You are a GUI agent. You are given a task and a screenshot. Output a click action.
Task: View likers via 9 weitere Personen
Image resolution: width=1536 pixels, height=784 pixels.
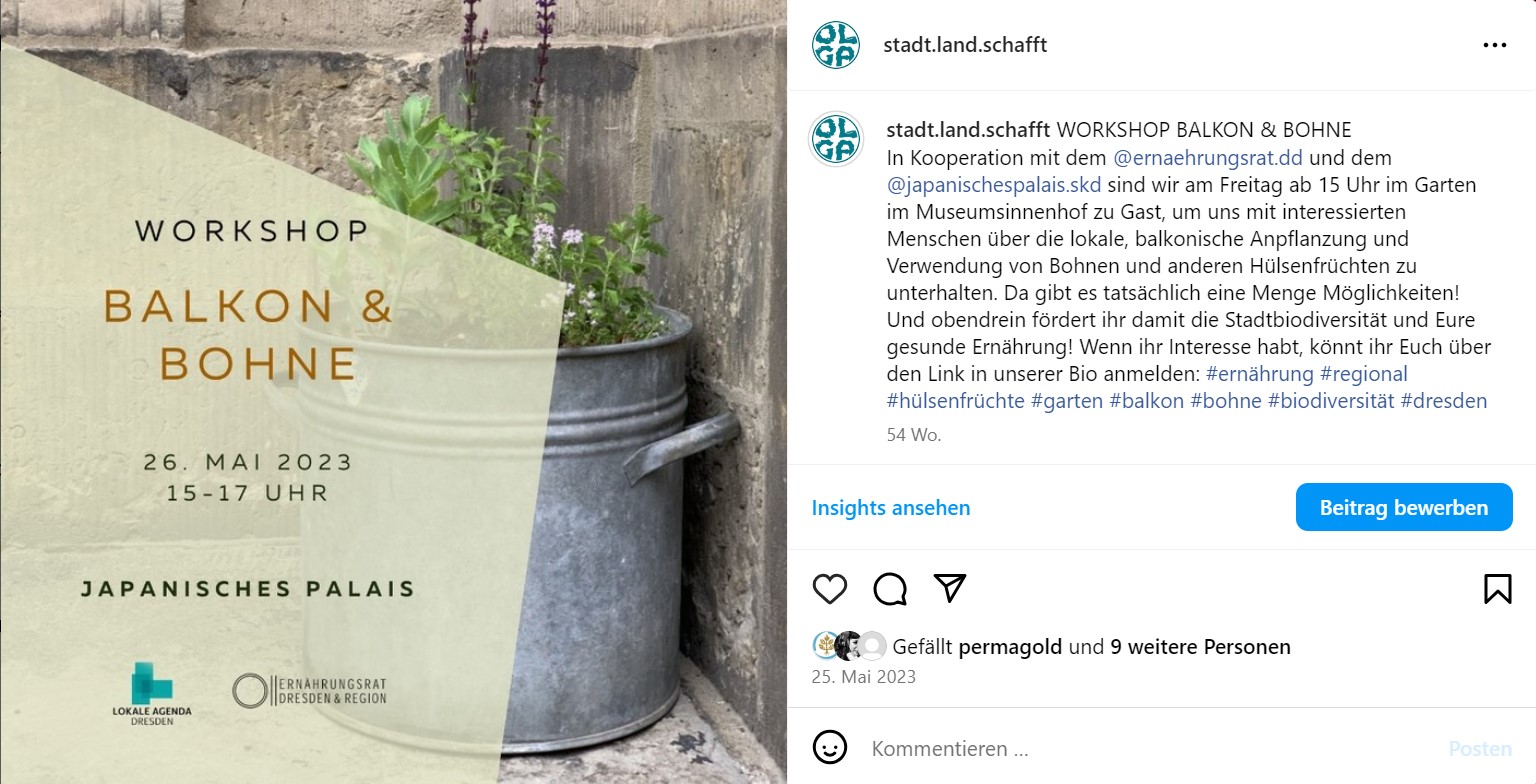pyautogui.click(x=1200, y=647)
